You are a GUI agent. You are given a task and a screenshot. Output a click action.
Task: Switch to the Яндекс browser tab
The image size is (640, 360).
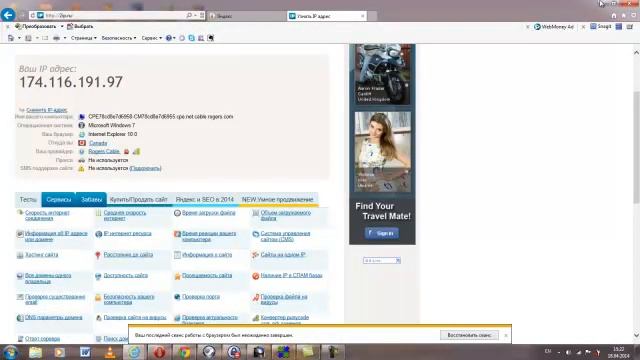tap(246, 16)
